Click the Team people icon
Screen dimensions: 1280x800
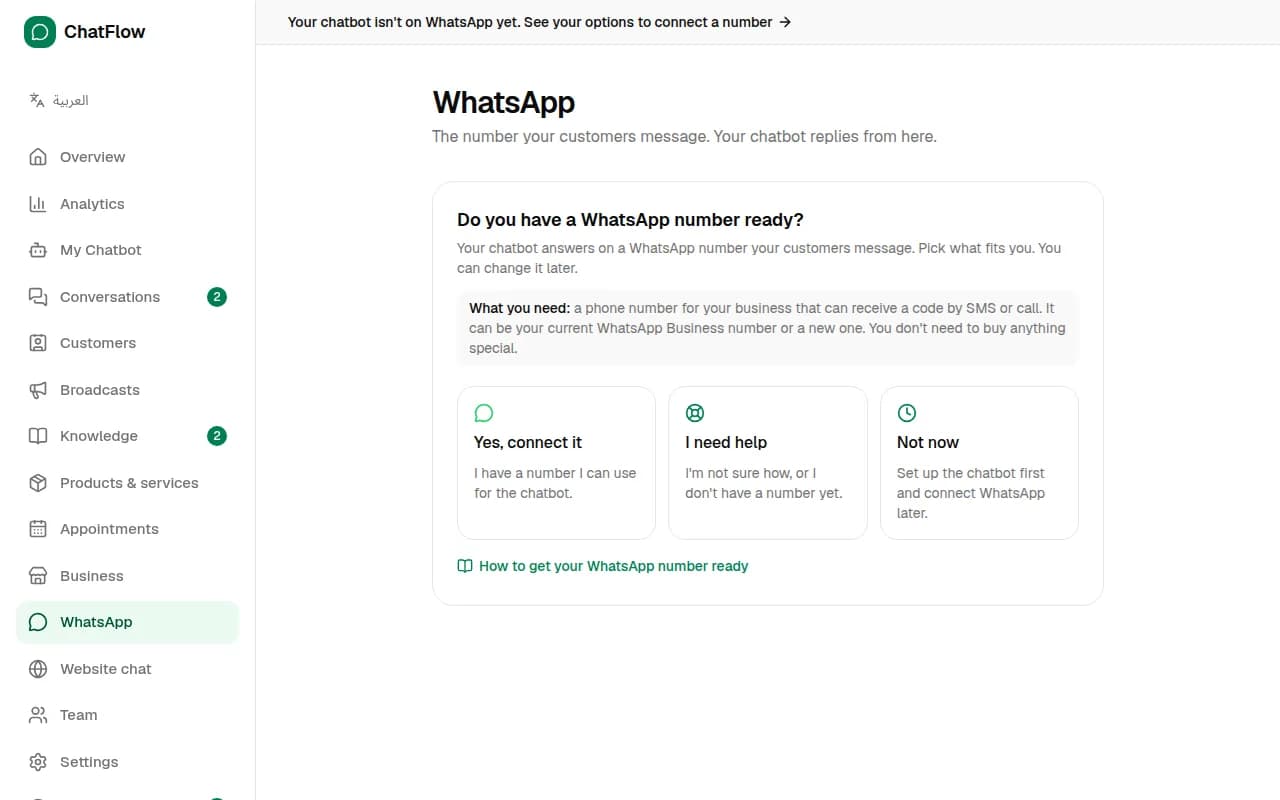38,715
